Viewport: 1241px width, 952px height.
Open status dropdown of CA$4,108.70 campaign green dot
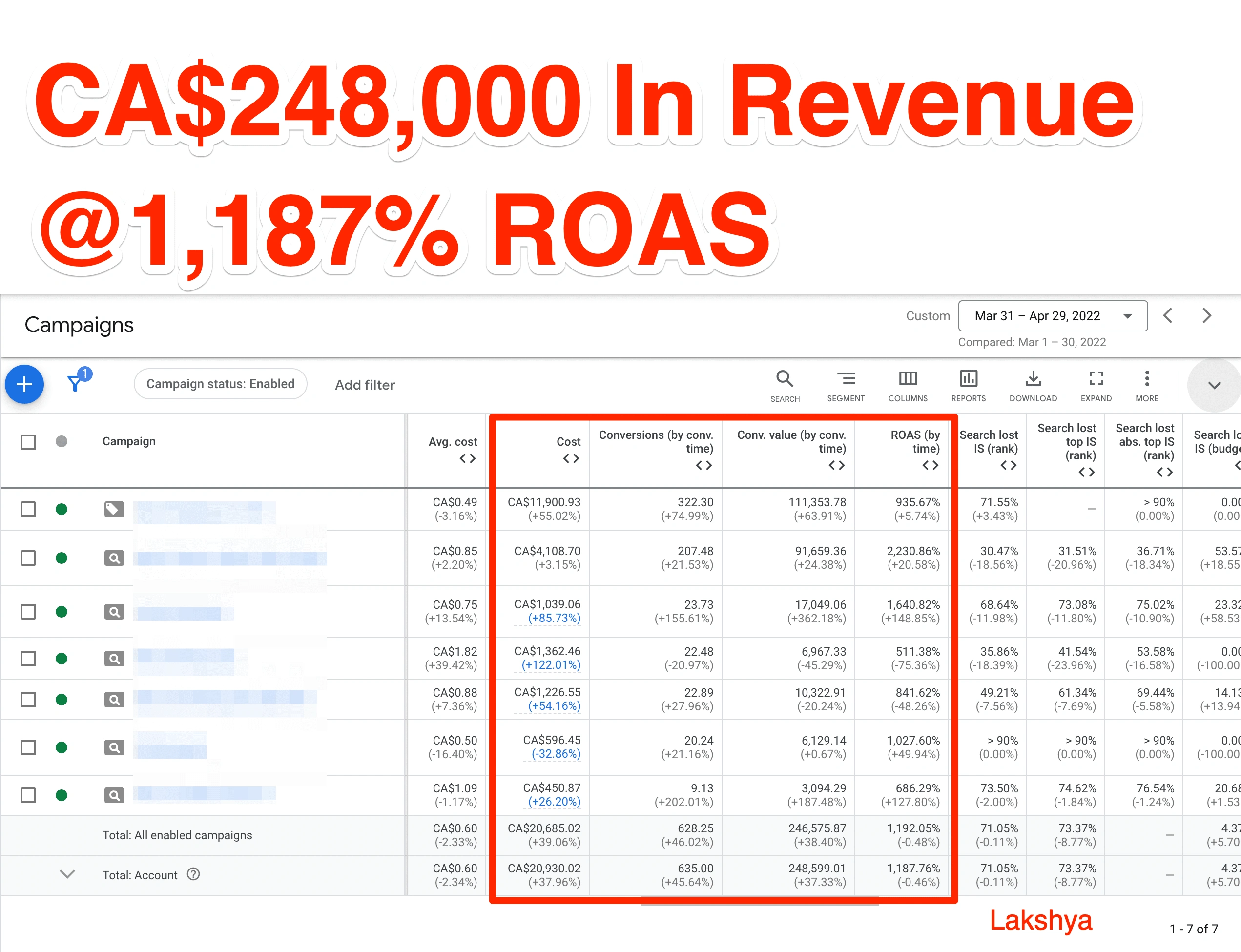point(62,558)
